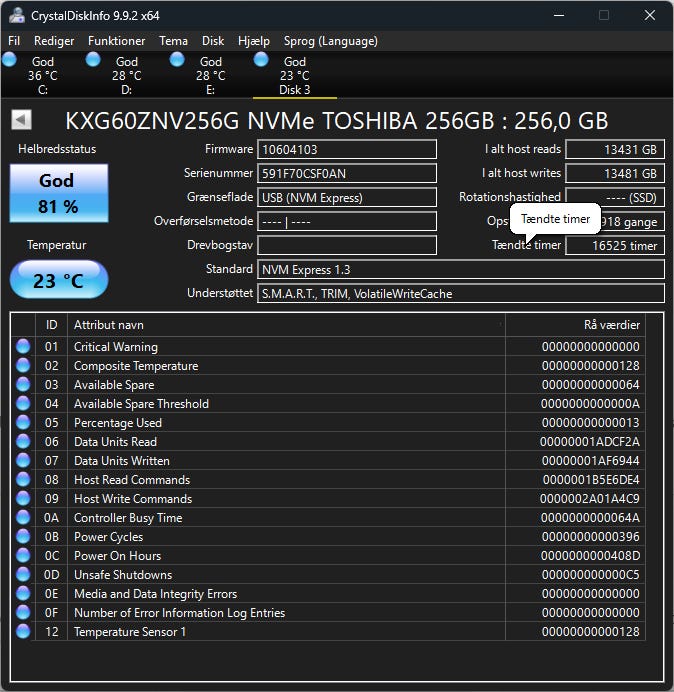Click raw value 00000001ADCF2A
674x692 pixels.
tap(589, 442)
